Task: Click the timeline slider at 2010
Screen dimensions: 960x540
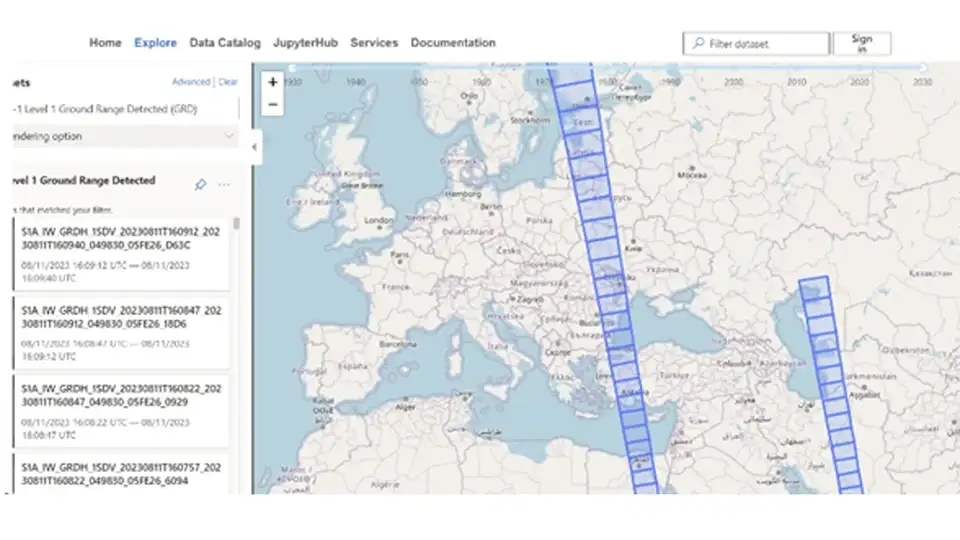Action: coord(797,81)
